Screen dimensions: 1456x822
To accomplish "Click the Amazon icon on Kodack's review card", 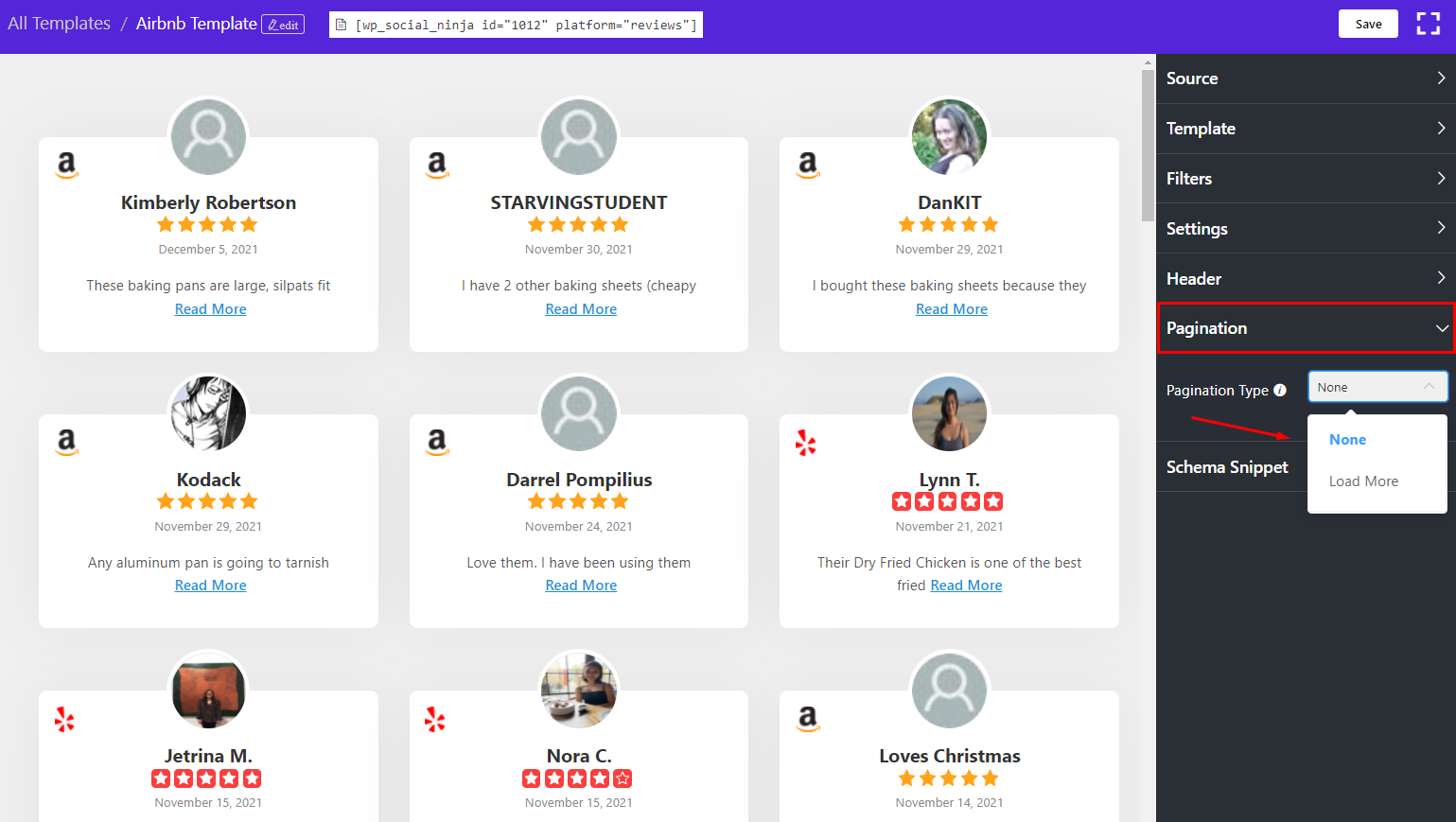I will pos(66,443).
